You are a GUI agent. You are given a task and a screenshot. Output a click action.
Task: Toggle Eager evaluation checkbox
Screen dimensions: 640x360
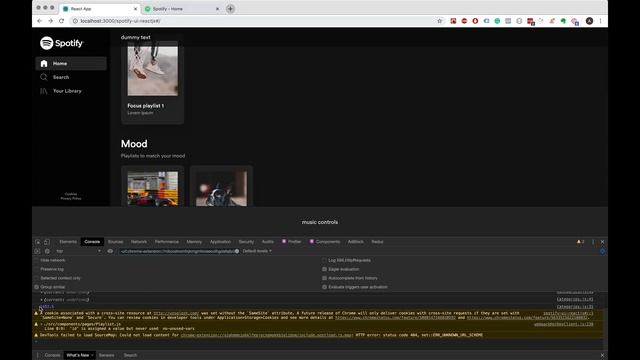pos(324,269)
